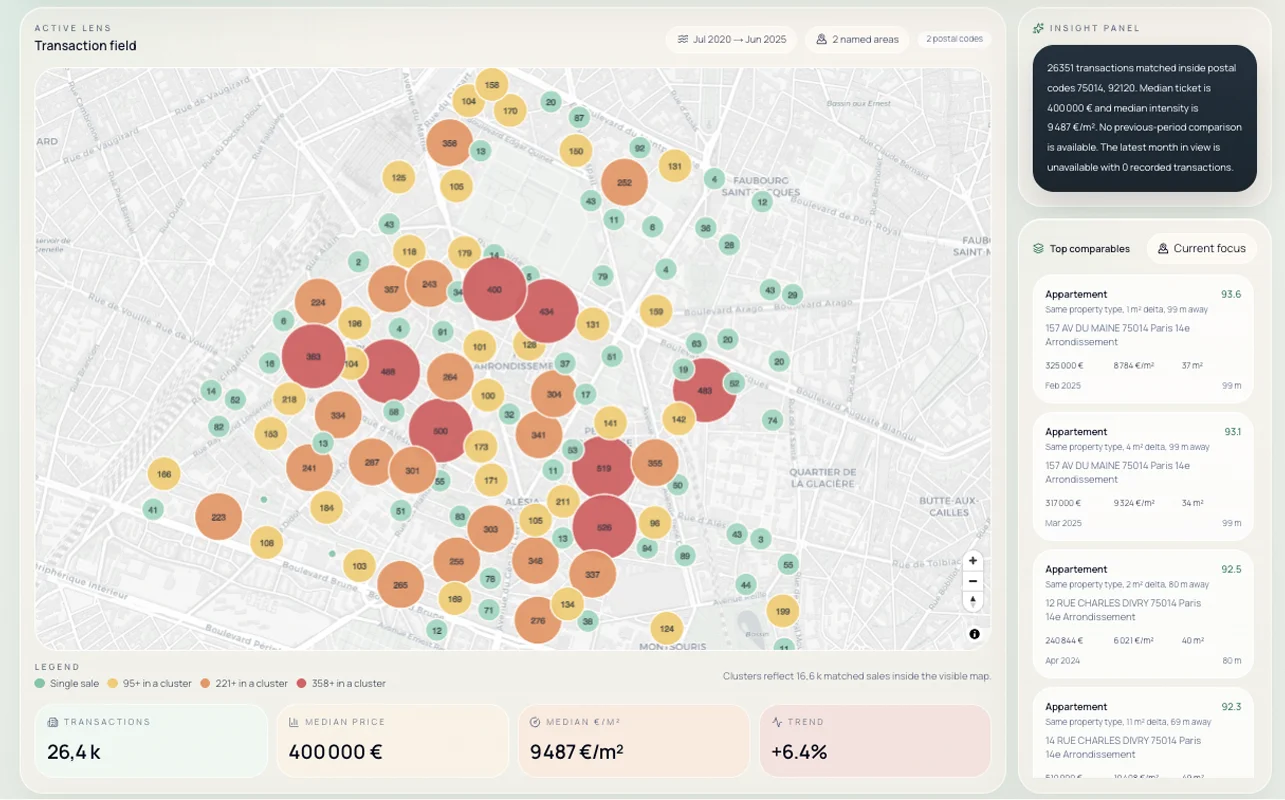This screenshot has height=800, width=1285.
Task: Switch to the Current focus tab
Action: click(1201, 248)
